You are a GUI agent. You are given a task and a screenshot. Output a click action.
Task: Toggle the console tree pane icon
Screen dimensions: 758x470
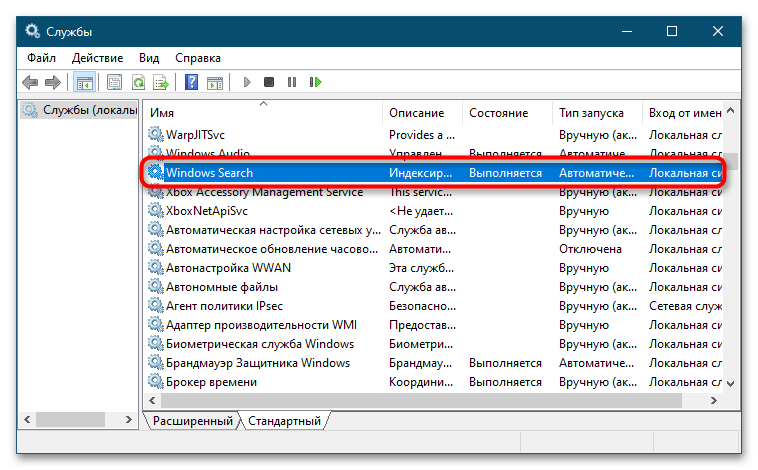pos(85,83)
